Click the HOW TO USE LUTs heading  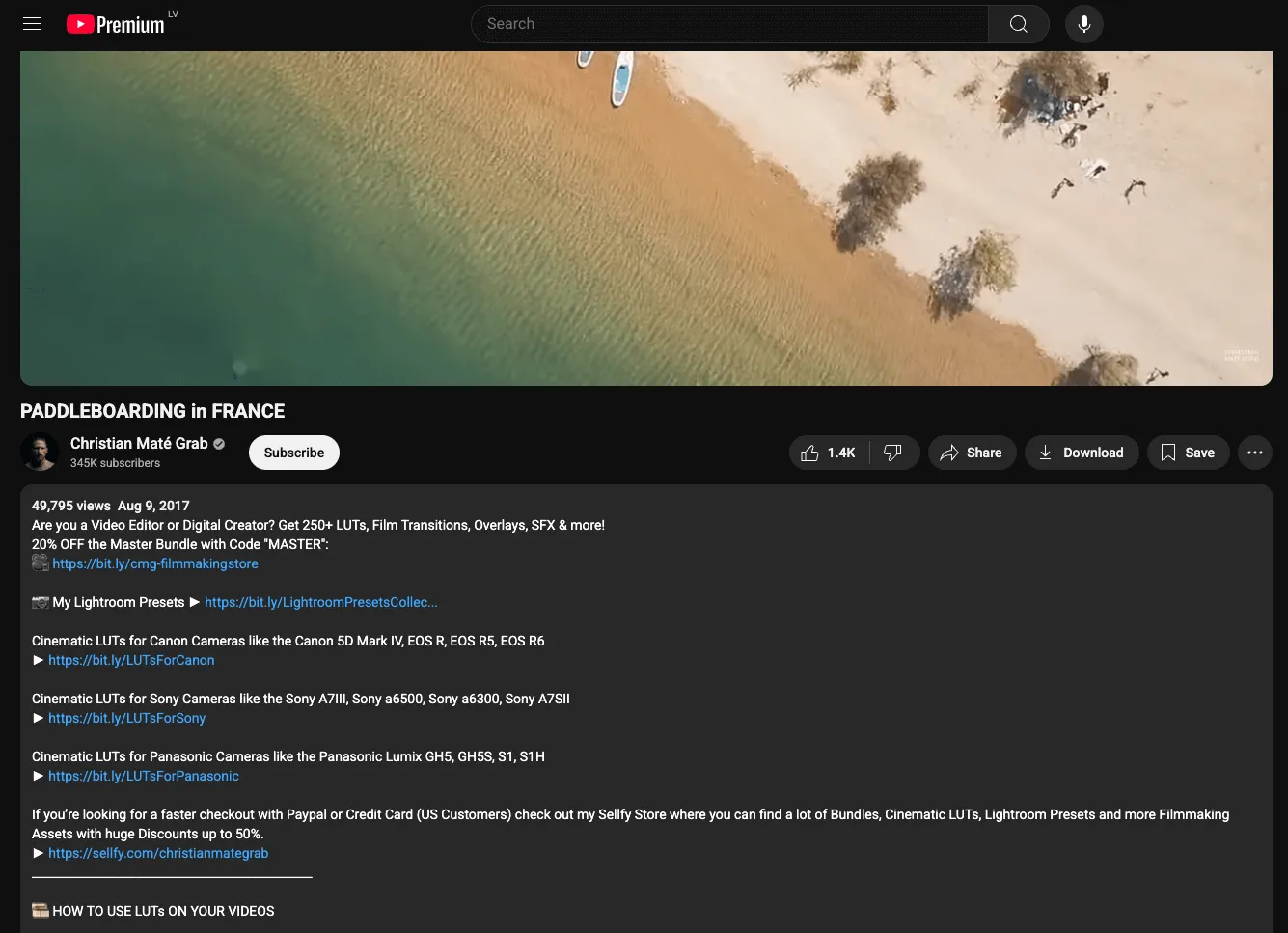[163, 911]
